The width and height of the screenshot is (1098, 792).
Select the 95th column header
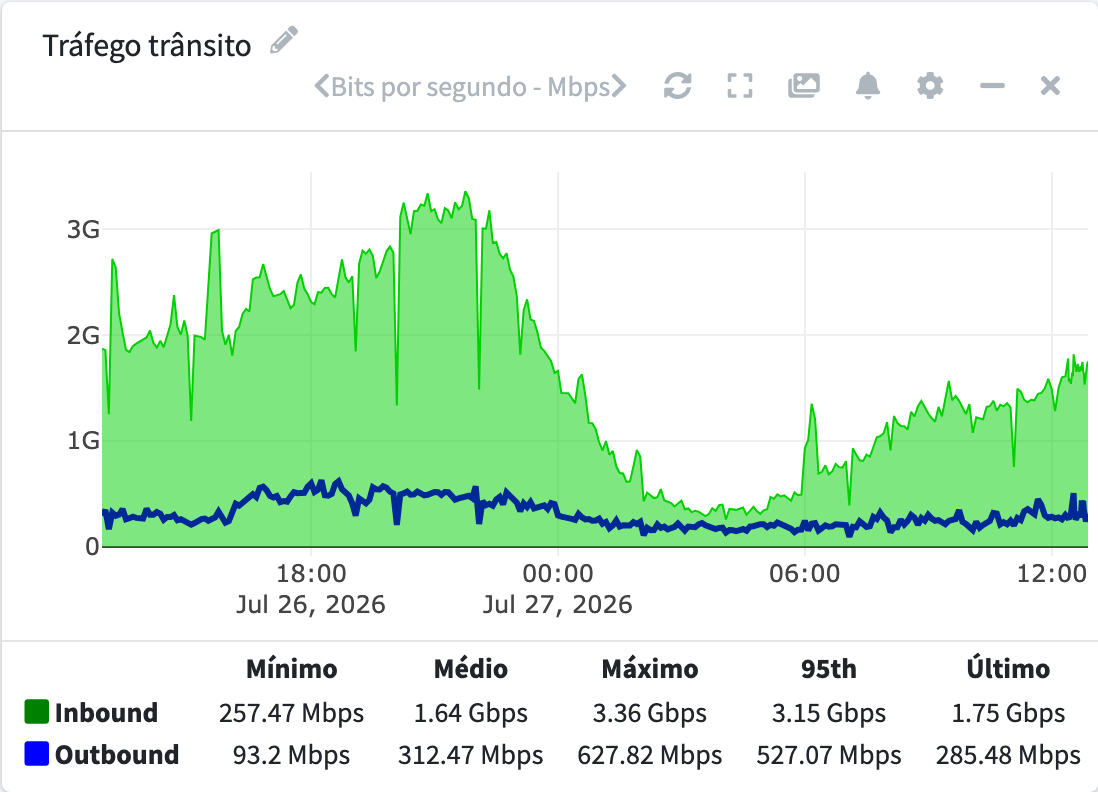click(828, 669)
